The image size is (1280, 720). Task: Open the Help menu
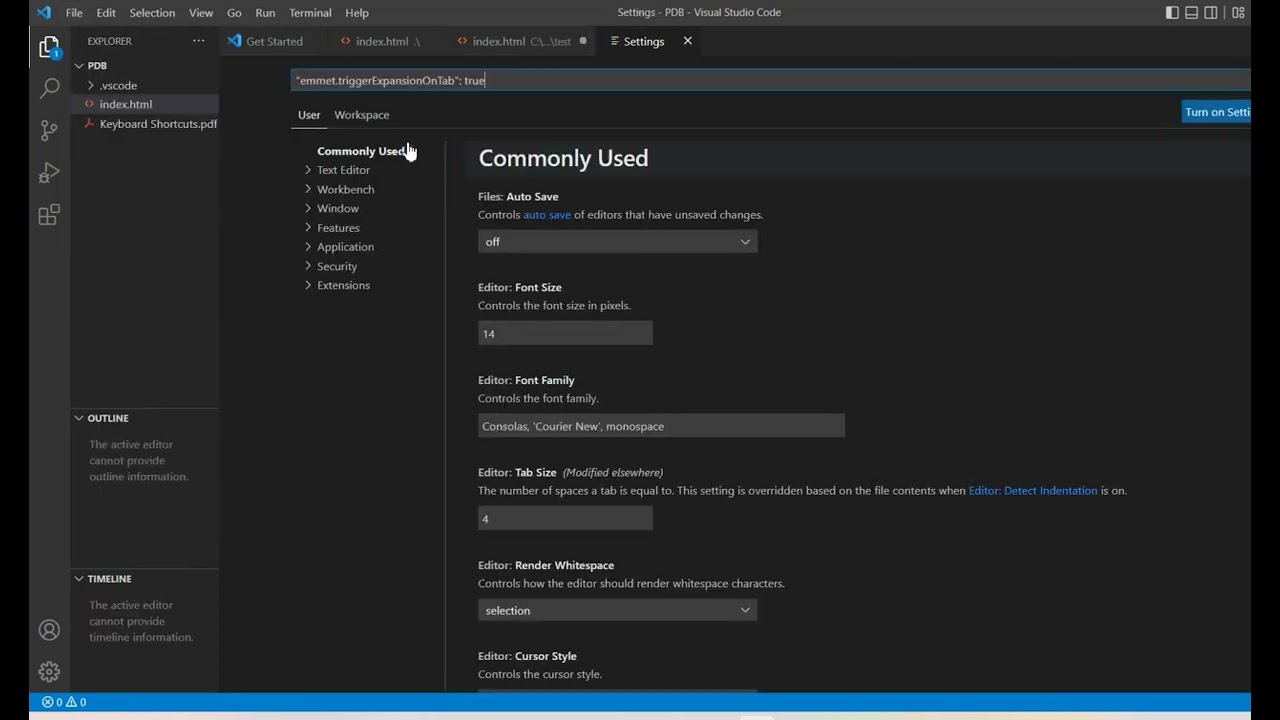357,13
